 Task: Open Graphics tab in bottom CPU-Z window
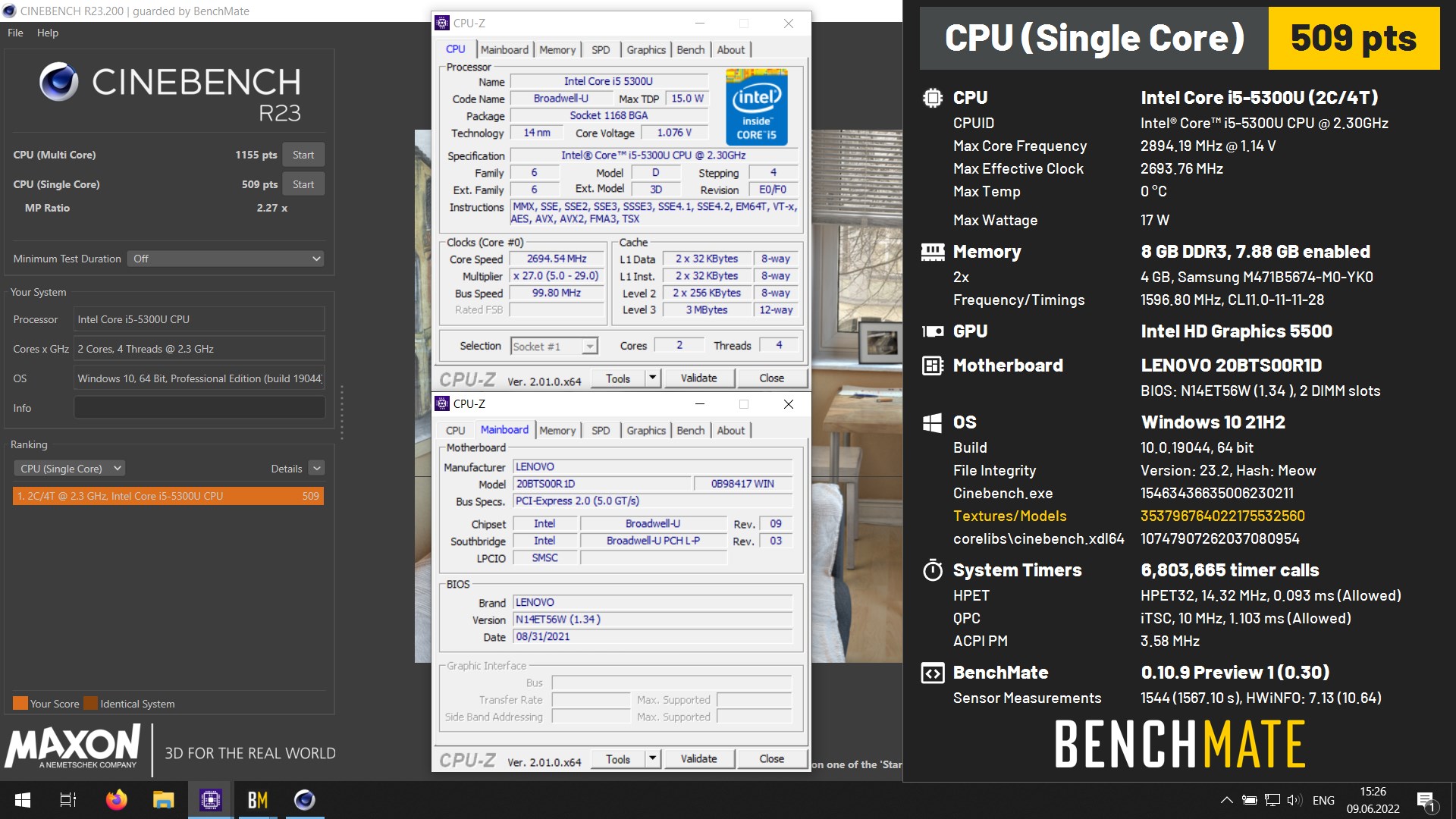click(x=646, y=430)
